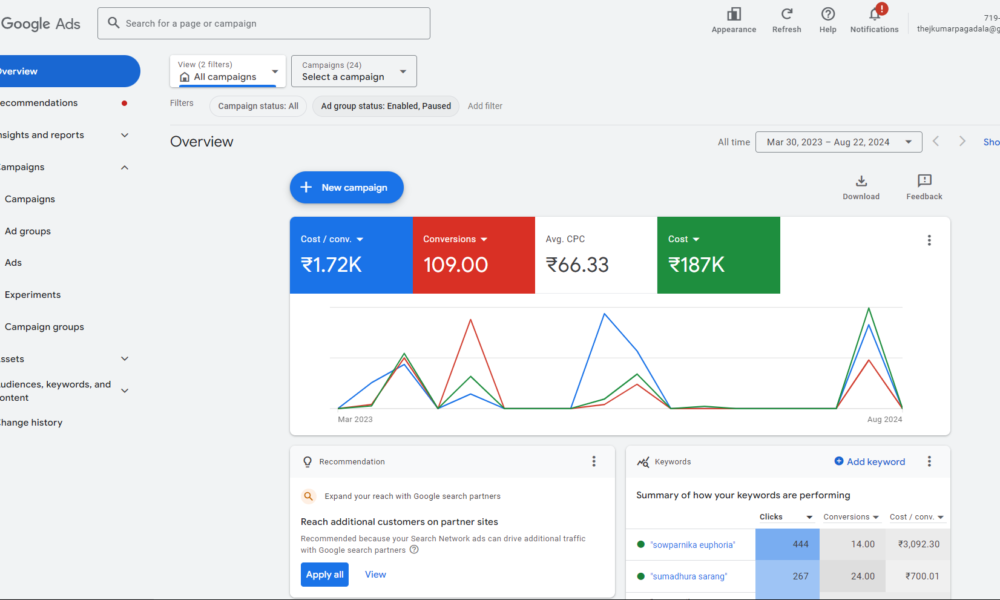
Task: Open the Help icon
Action: (x=828, y=14)
